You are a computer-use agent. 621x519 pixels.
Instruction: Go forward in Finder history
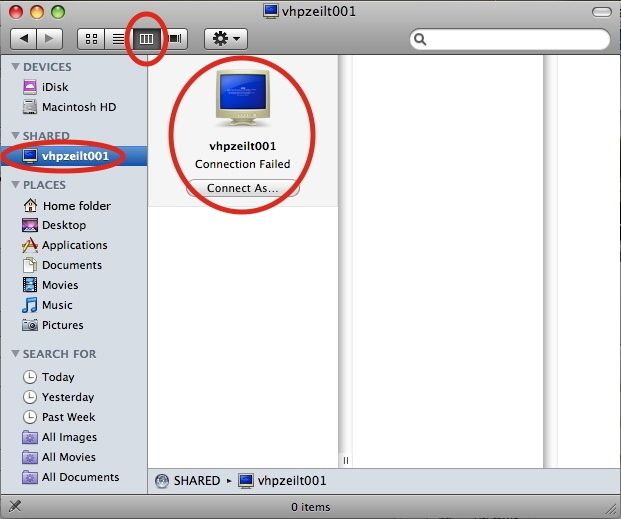pyautogui.click(x=50, y=39)
